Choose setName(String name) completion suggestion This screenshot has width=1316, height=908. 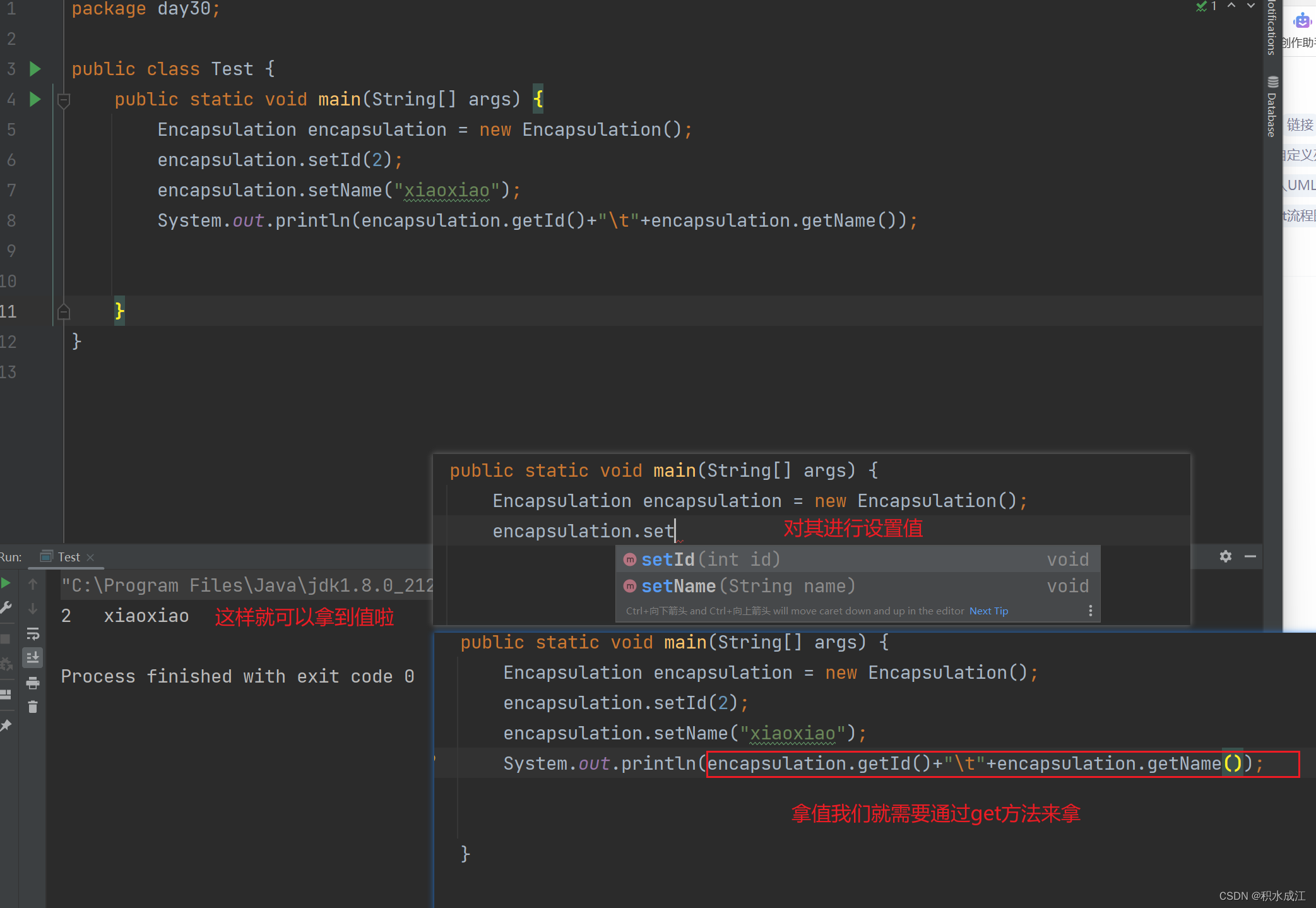(857, 586)
